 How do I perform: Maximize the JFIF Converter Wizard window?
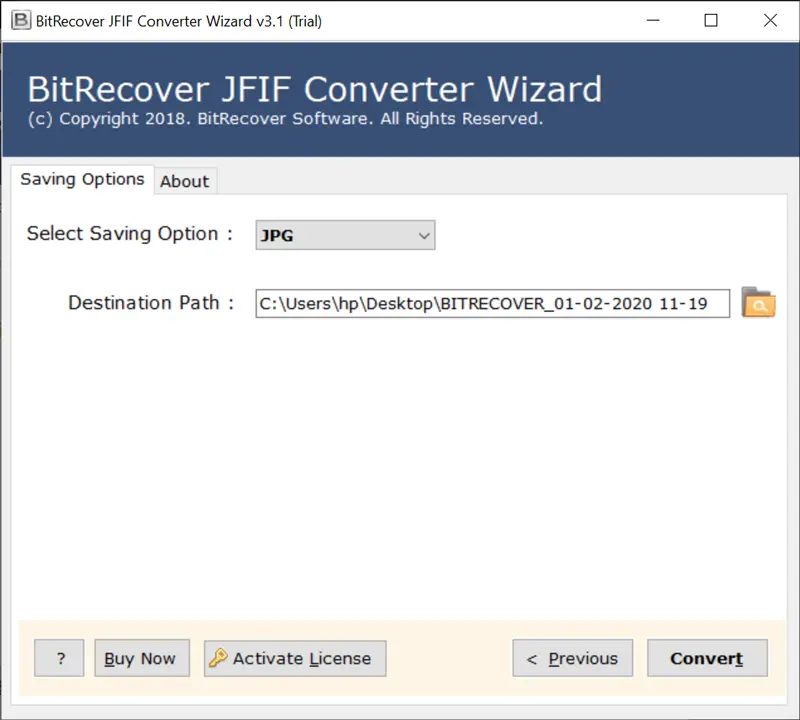pyautogui.click(x=711, y=20)
